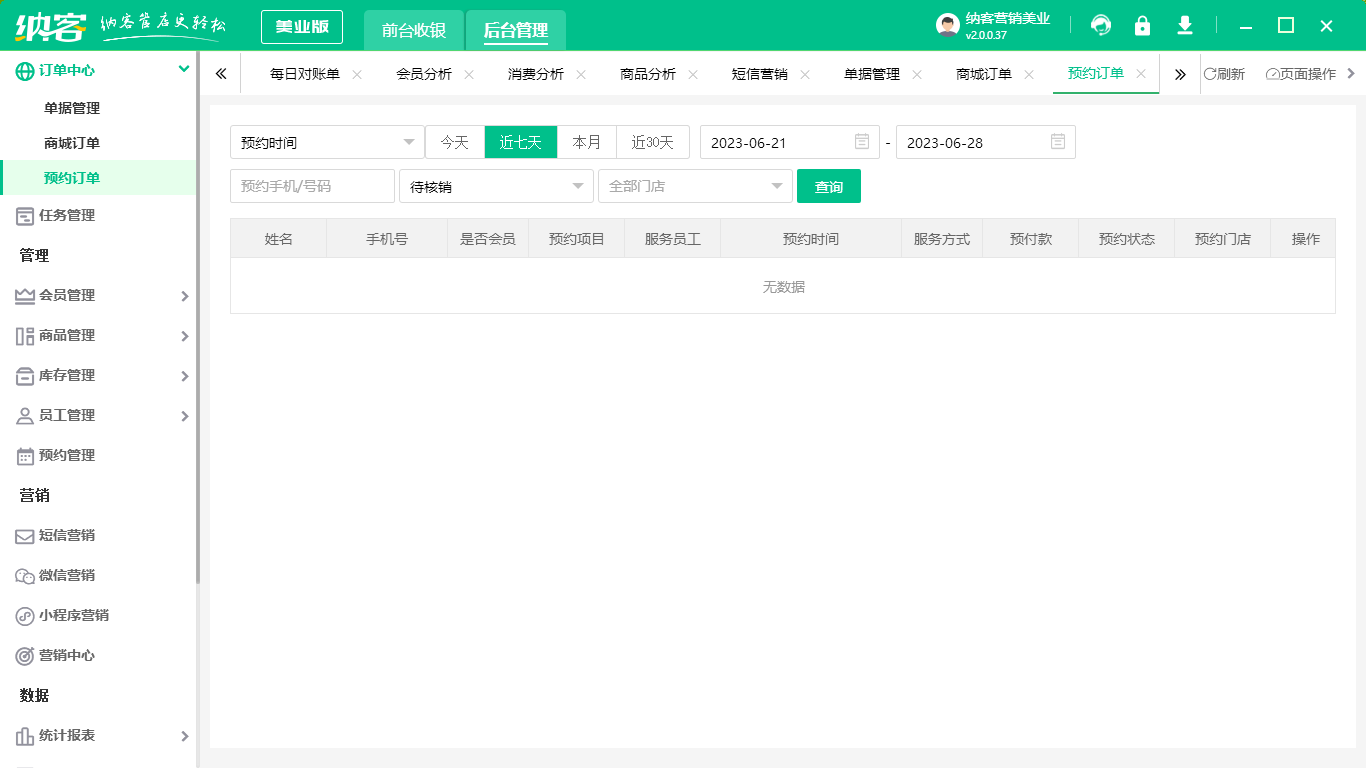Viewport: 1366px width, 768px height.
Task: Click the 查询 search button
Action: [829, 186]
